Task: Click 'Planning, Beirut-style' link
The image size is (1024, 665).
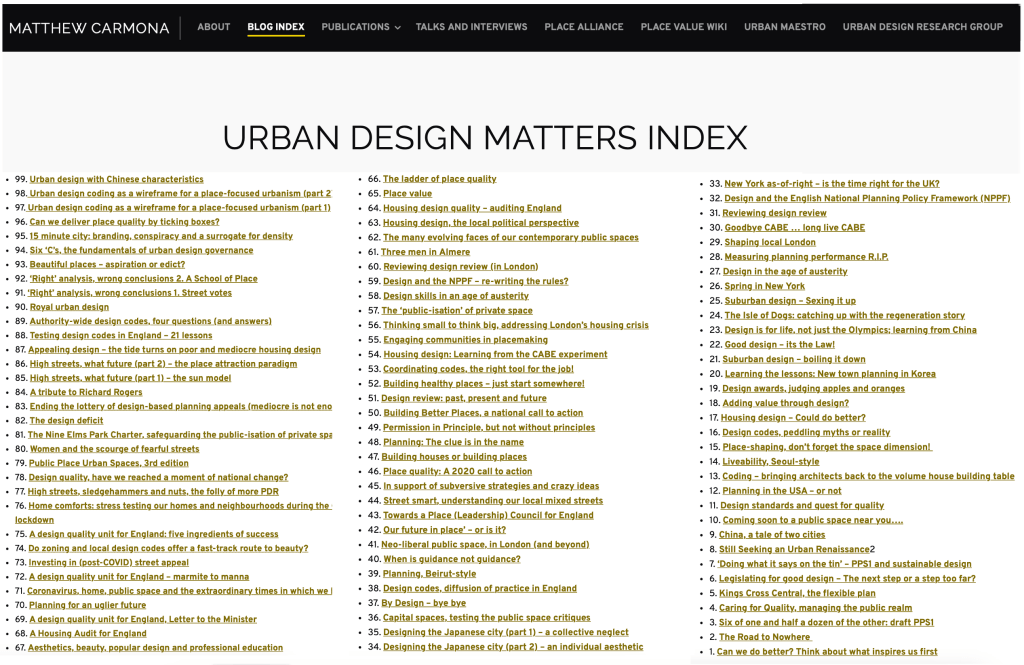Action: coord(429,574)
